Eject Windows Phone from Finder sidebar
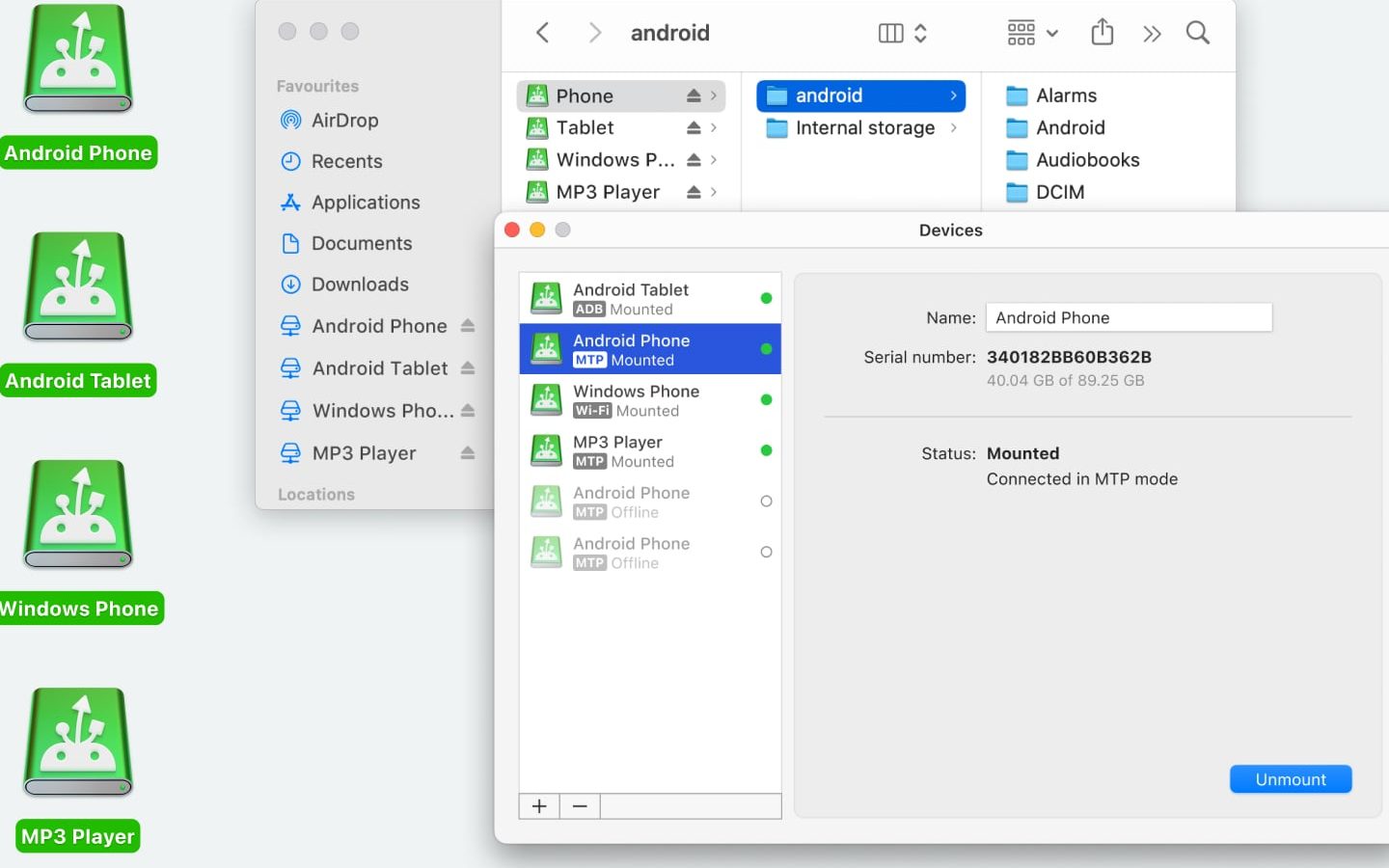 pos(468,411)
